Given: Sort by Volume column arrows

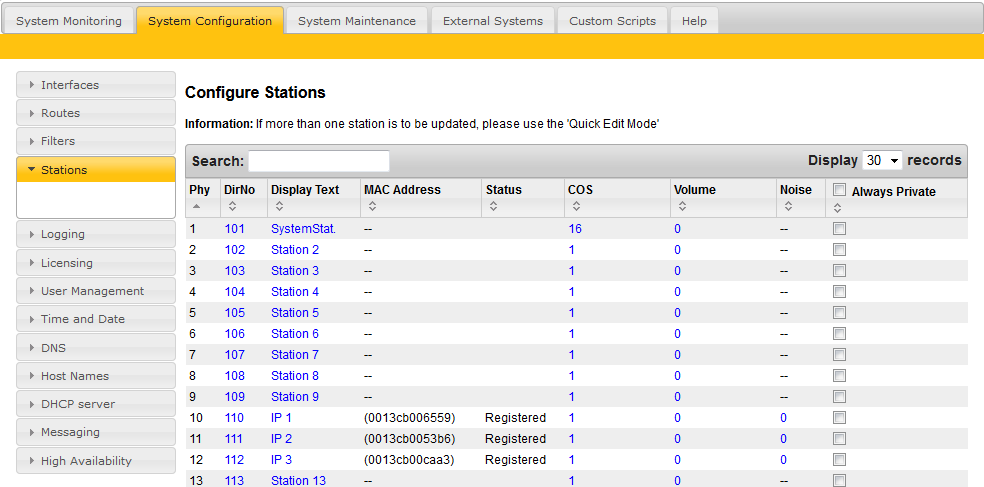Looking at the screenshot, I should tap(681, 206).
